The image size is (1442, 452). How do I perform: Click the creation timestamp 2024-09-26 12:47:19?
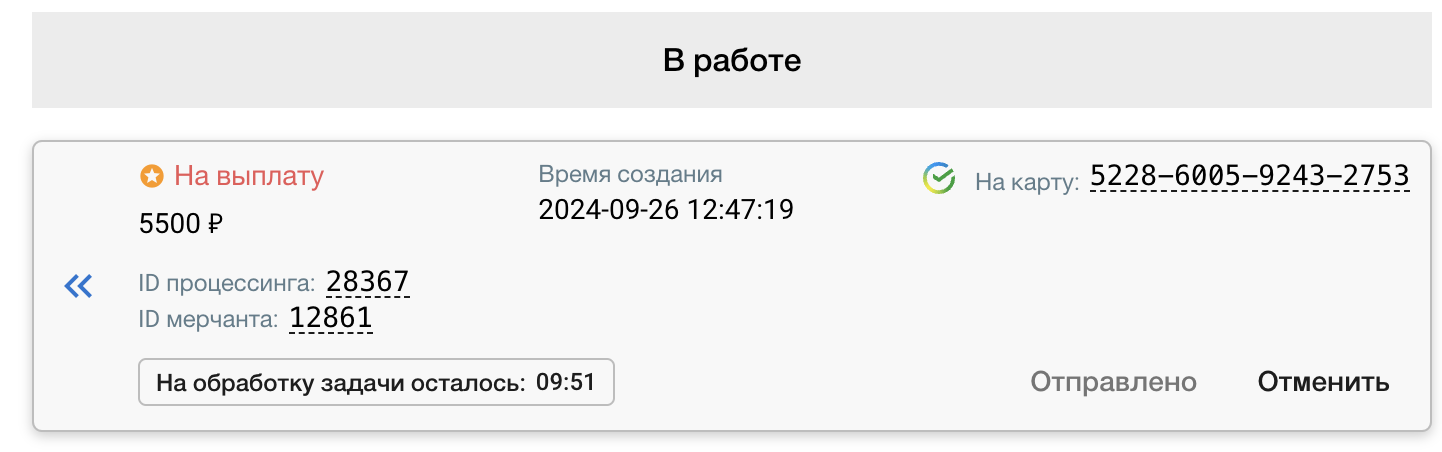pos(666,210)
